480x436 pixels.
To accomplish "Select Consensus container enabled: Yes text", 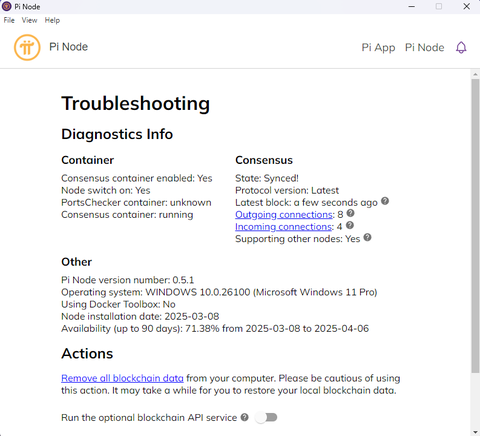I will coord(137,178).
